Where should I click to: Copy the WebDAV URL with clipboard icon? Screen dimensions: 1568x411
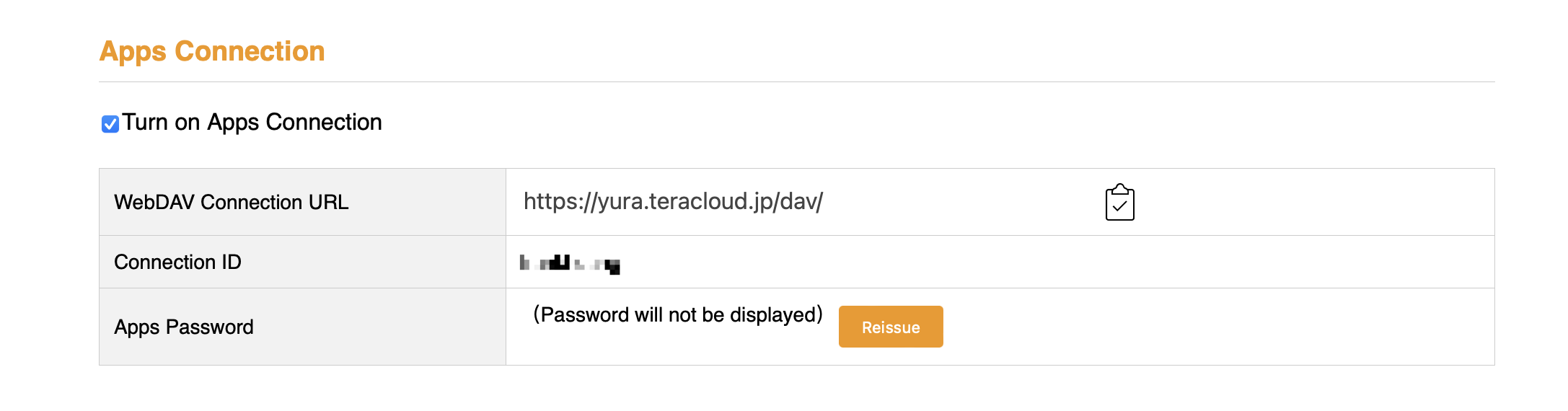[x=1119, y=203]
